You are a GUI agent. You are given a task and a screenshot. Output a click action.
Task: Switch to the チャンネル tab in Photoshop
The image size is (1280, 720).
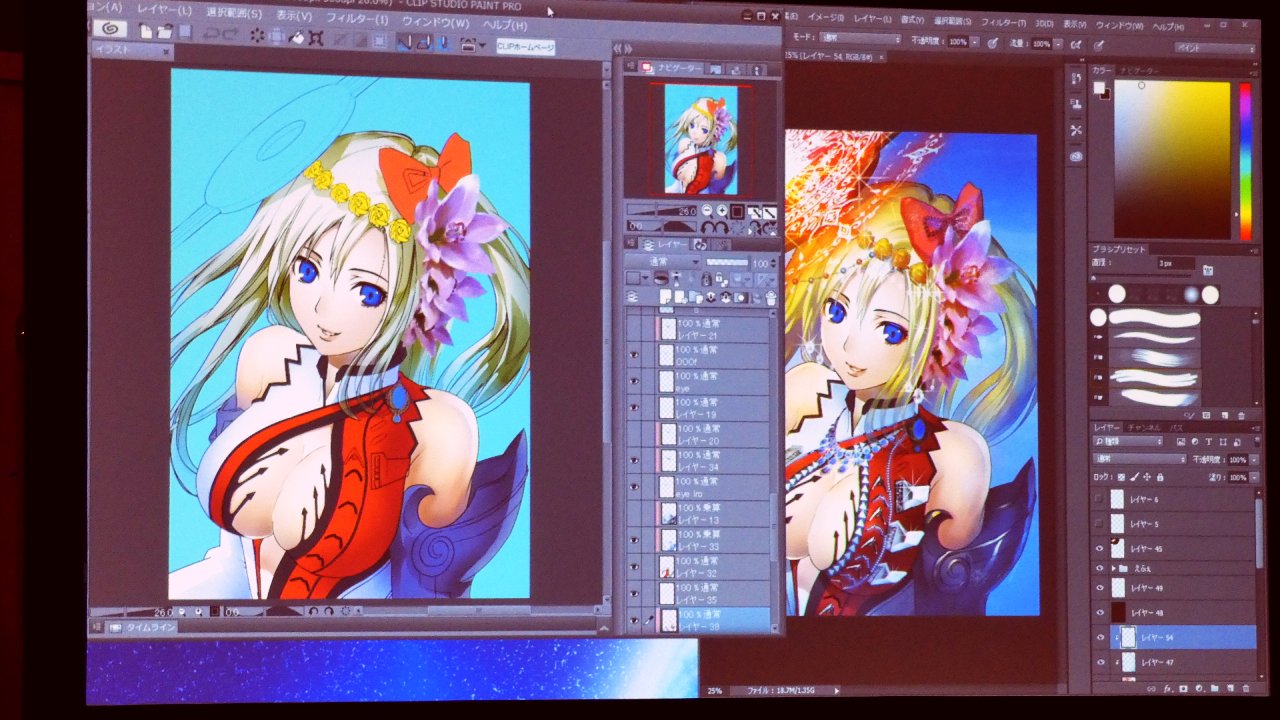pos(1143,428)
